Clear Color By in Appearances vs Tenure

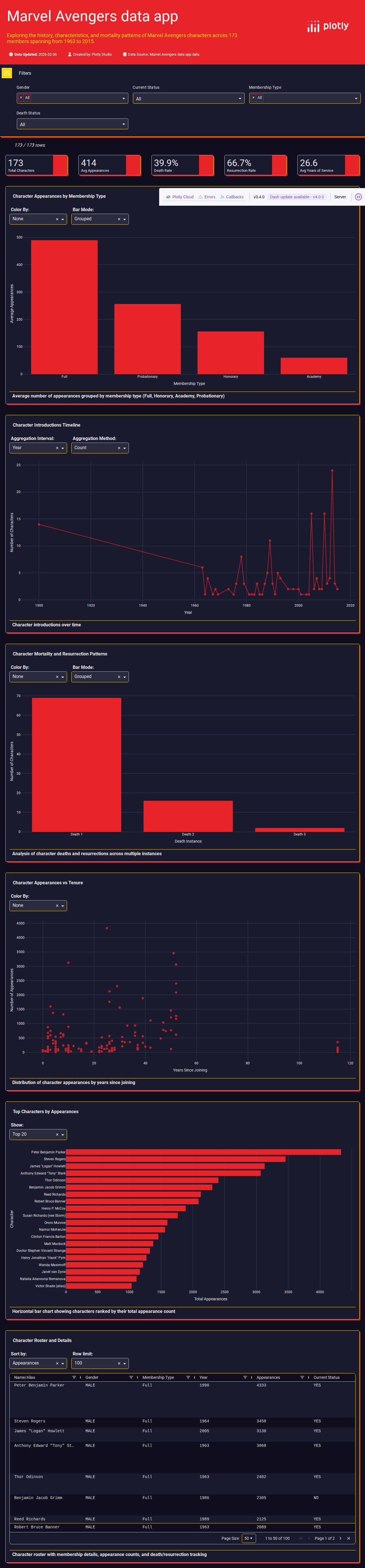coord(57,906)
